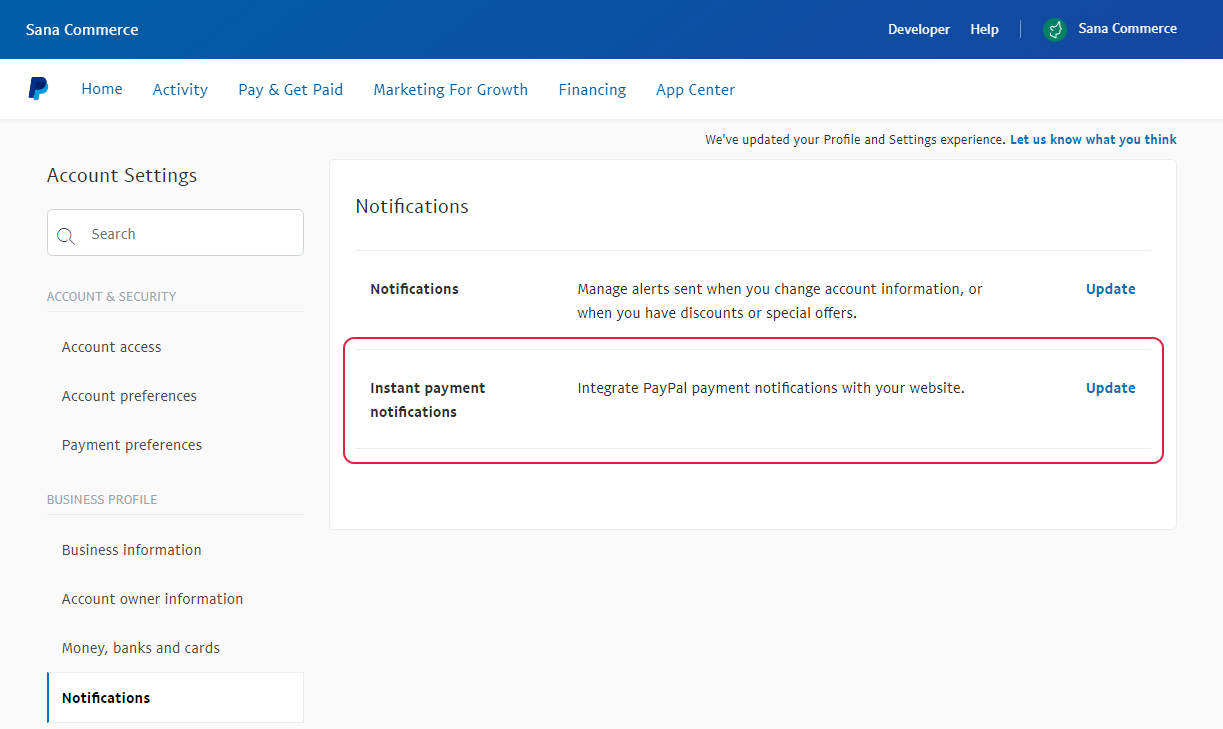Viewport: 1223px width, 729px height.
Task: Click the Notifications panel heading
Action: point(412,207)
